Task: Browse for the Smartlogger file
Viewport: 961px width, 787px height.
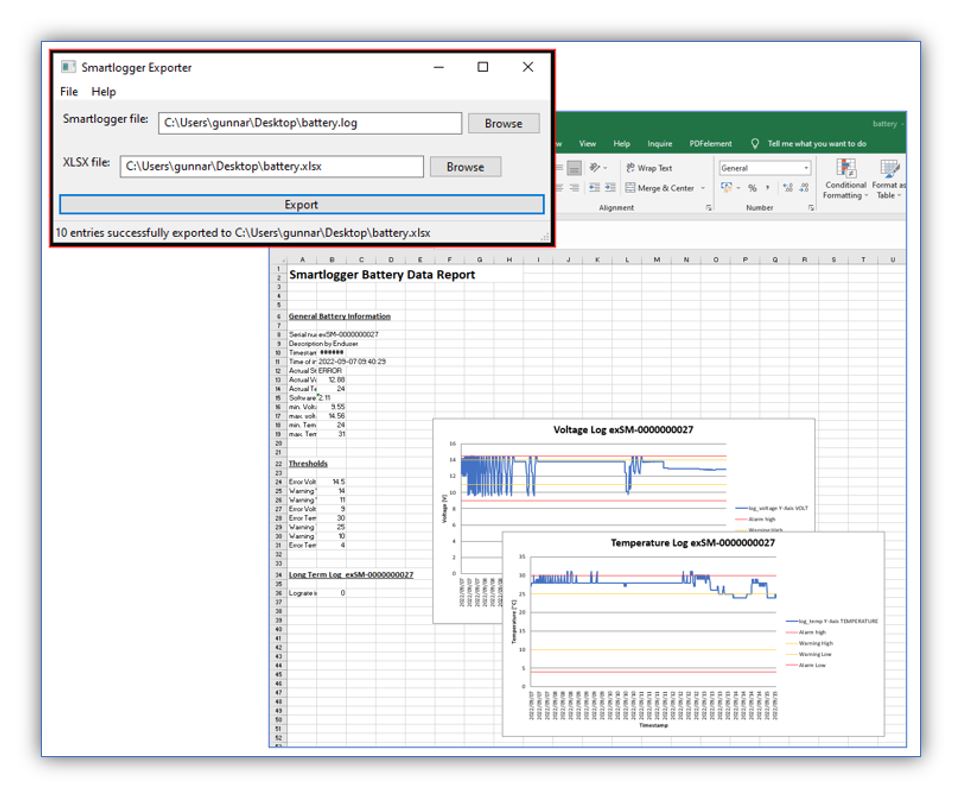Action: click(503, 123)
